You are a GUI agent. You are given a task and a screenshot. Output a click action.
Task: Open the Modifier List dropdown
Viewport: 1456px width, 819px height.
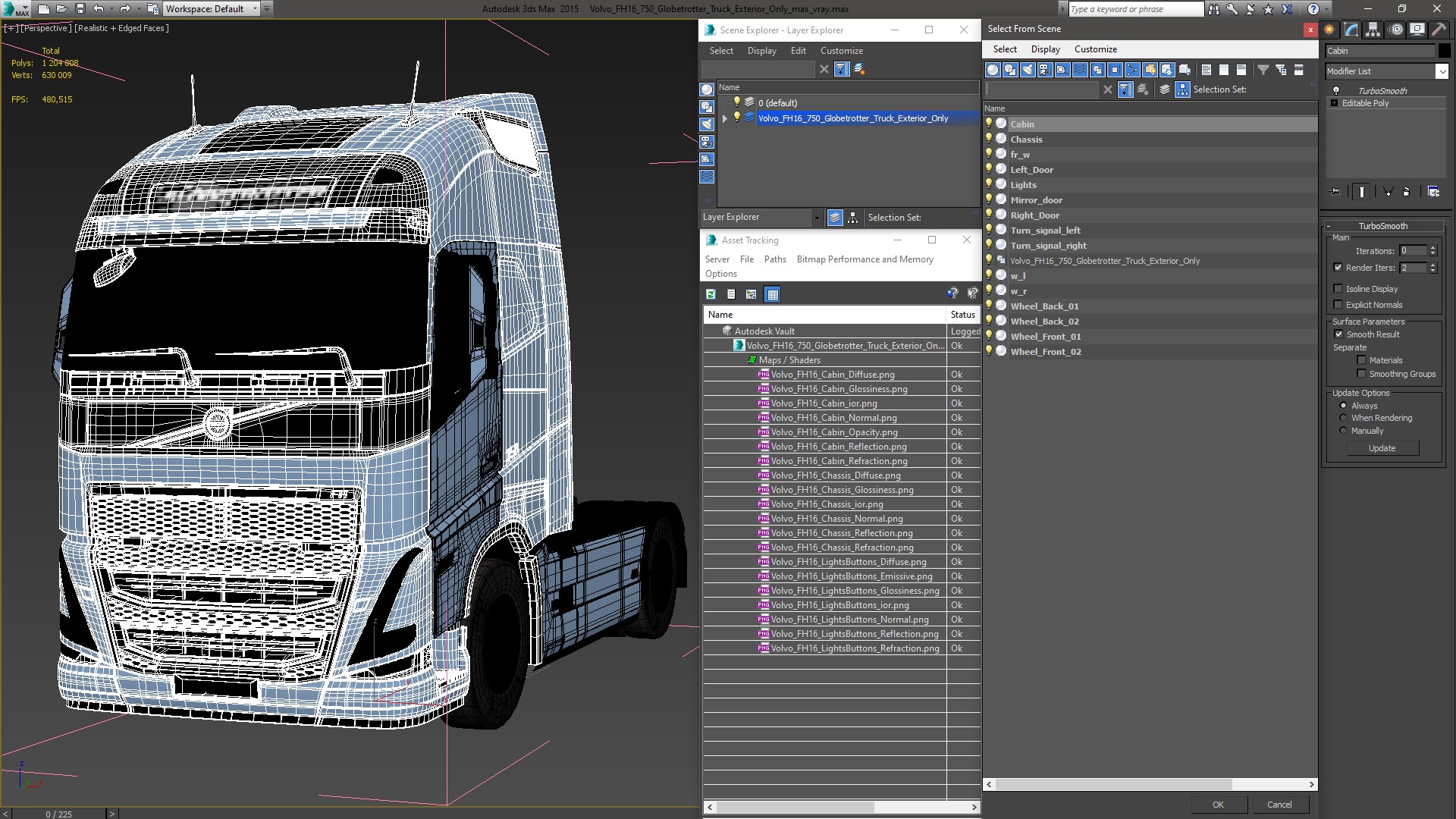(1442, 71)
